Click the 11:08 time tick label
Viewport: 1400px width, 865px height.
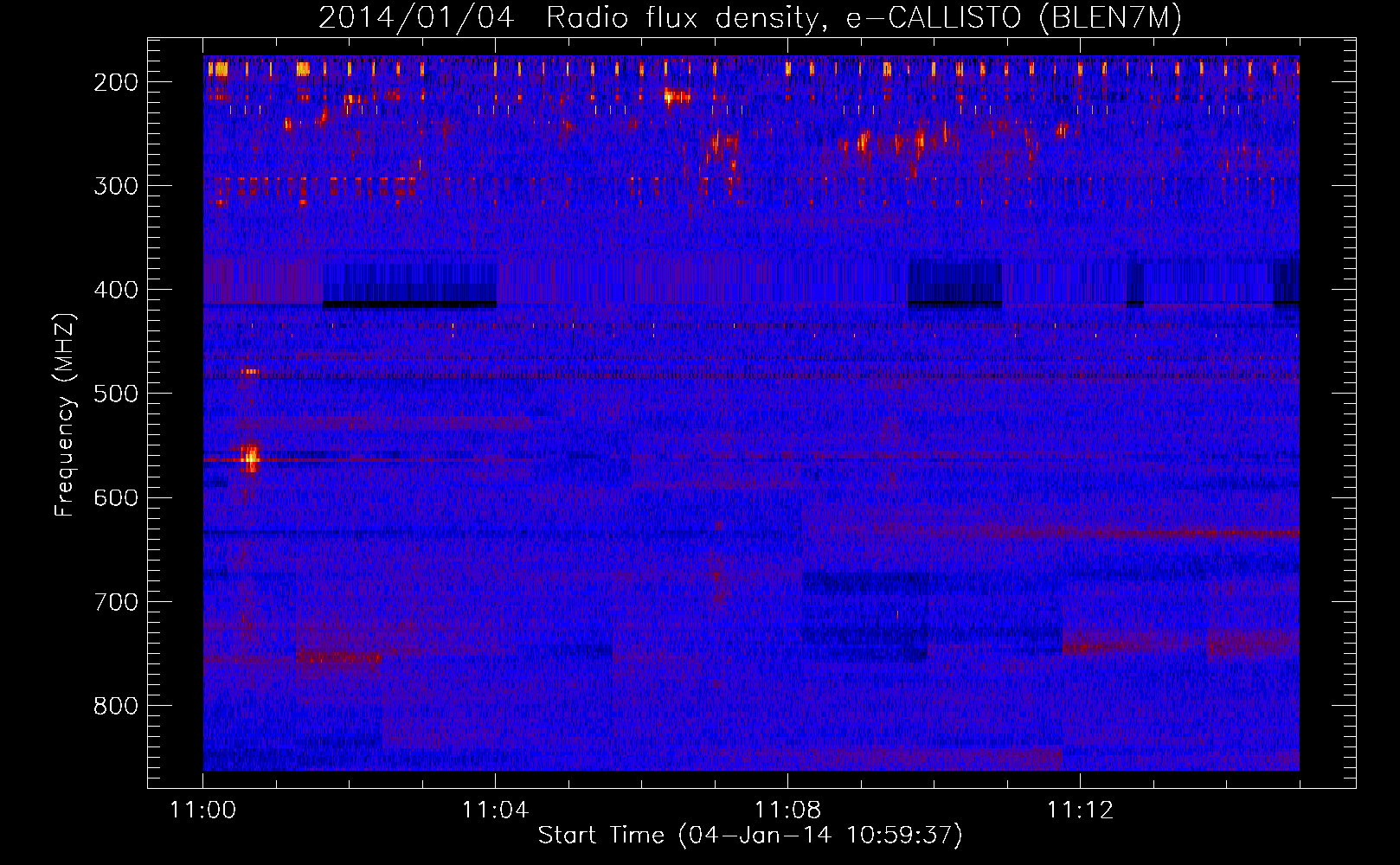(x=787, y=811)
